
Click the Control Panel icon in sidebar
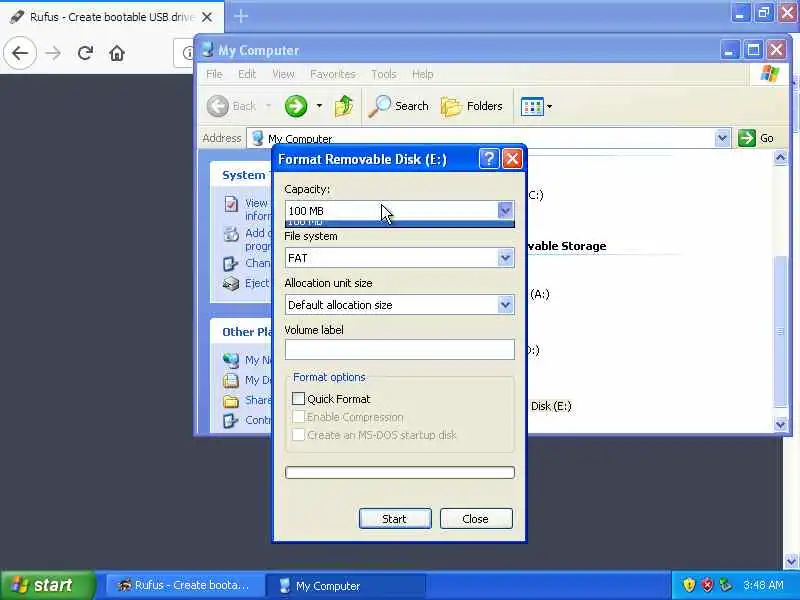[231, 420]
